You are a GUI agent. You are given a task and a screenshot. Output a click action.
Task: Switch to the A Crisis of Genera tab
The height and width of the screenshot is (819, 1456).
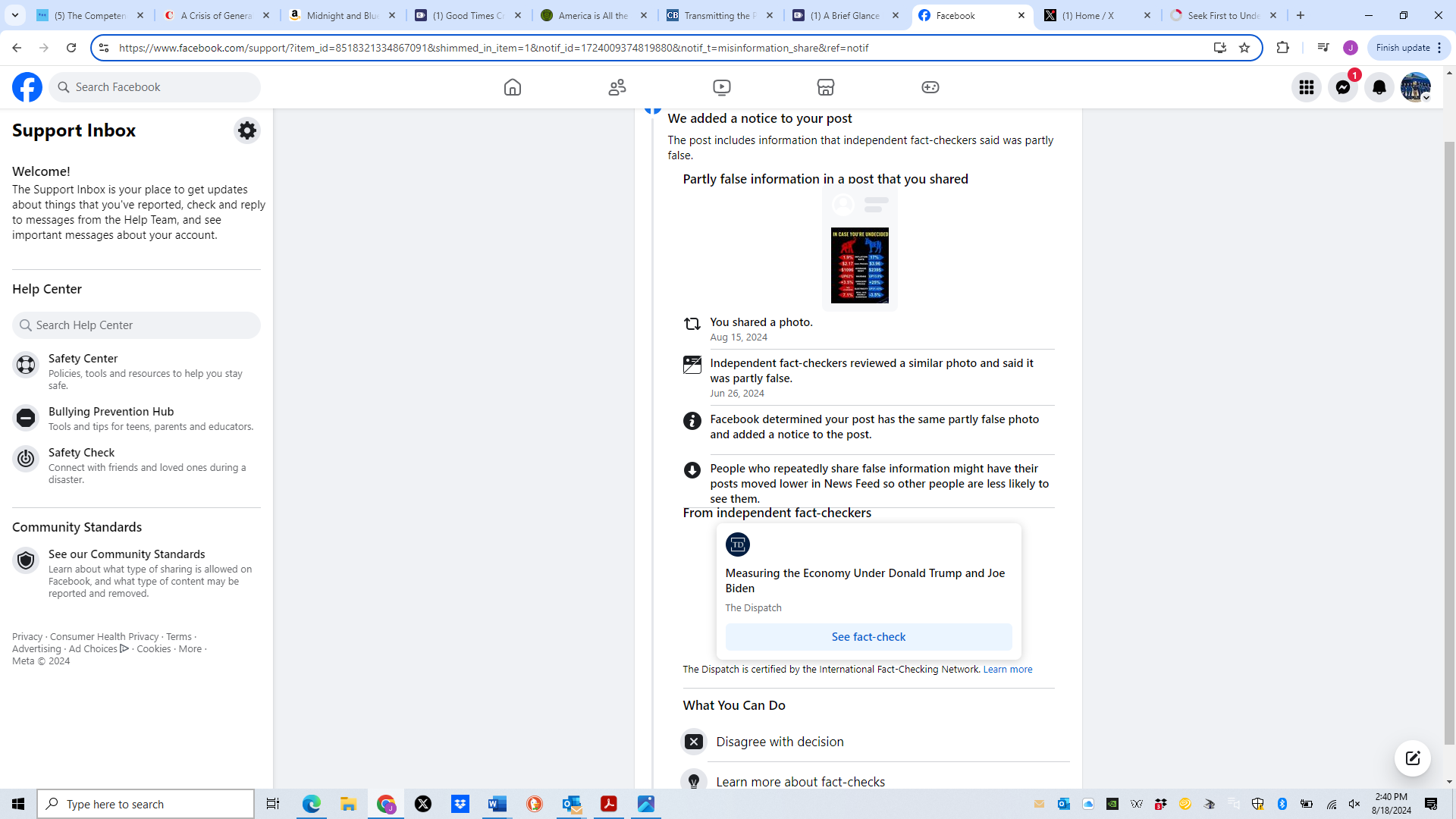(x=216, y=15)
